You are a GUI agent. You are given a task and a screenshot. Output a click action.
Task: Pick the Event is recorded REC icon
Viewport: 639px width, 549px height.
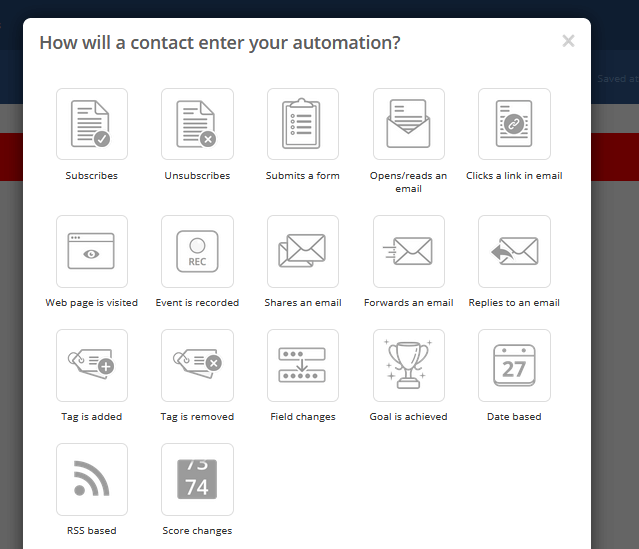tap(197, 251)
